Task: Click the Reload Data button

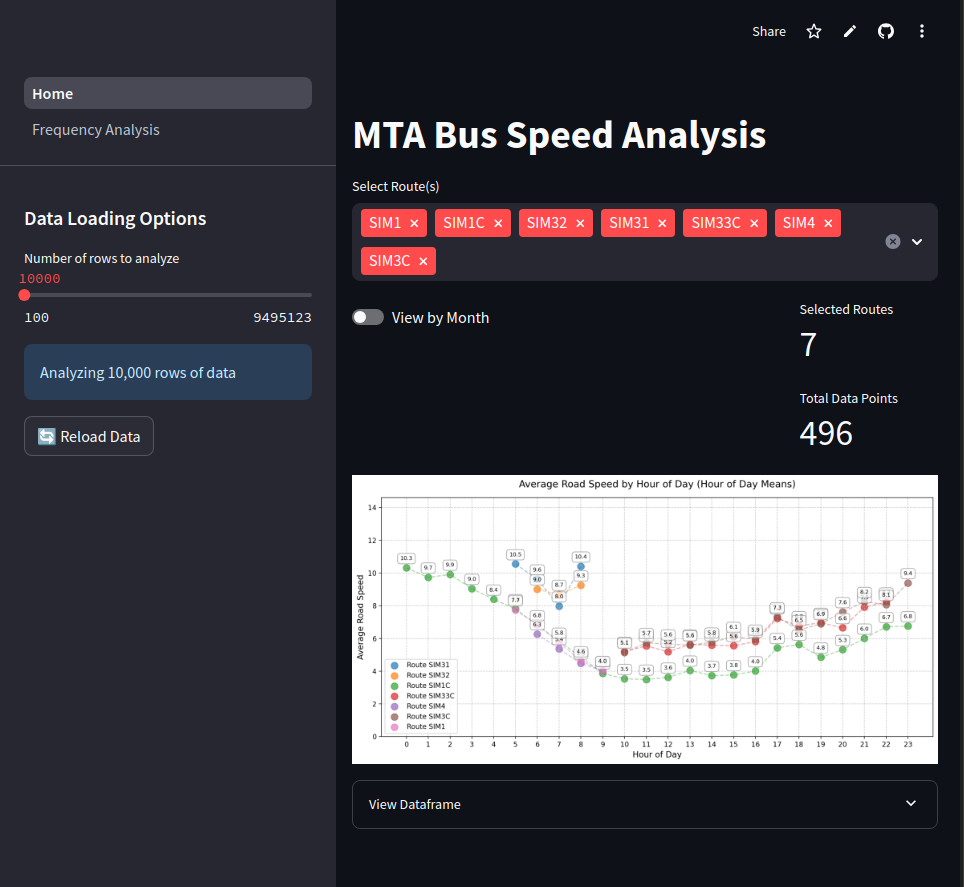Action: (x=89, y=436)
